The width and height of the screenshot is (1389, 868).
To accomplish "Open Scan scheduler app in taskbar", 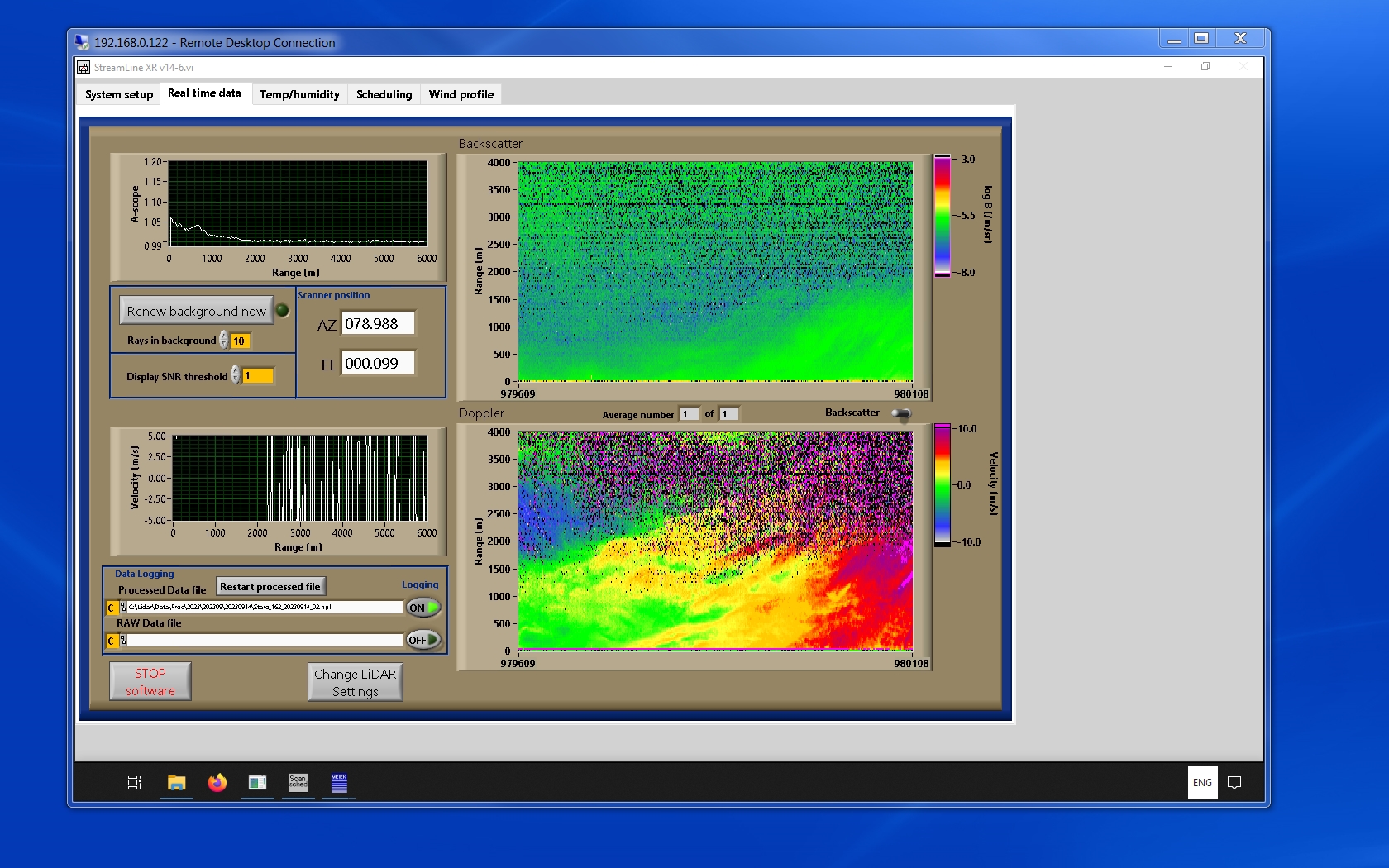I will coord(298,782).
